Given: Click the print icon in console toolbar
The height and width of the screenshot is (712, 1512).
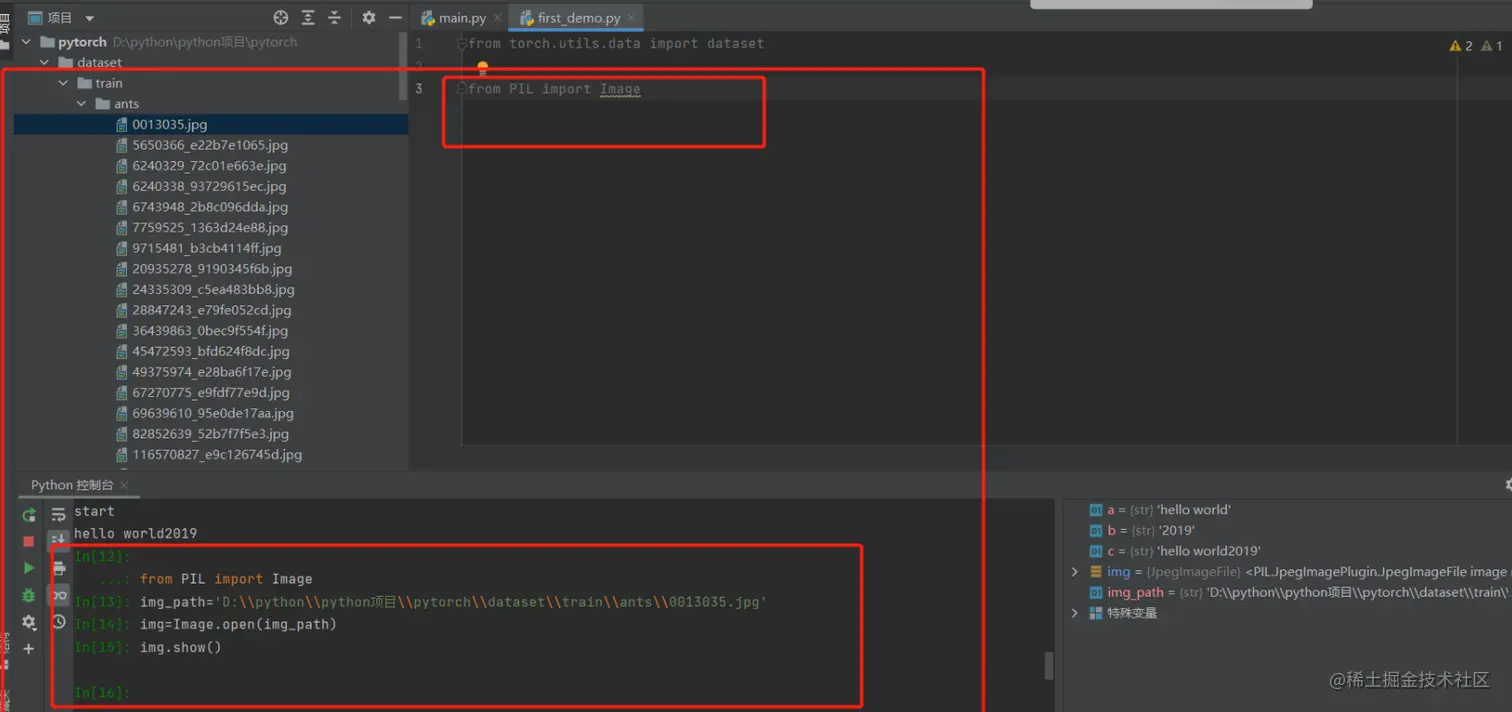Looking at the screenshot, I should coord(59,568).
